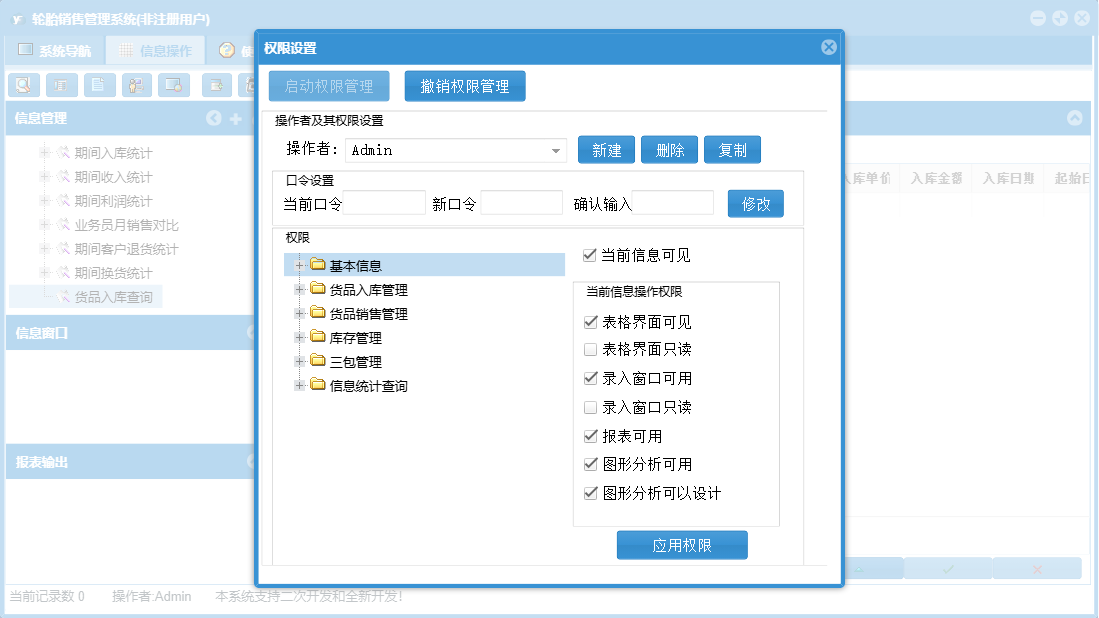
Task: Toggle 图形分析可以设计 checkbox
Action: pos(590,493)
